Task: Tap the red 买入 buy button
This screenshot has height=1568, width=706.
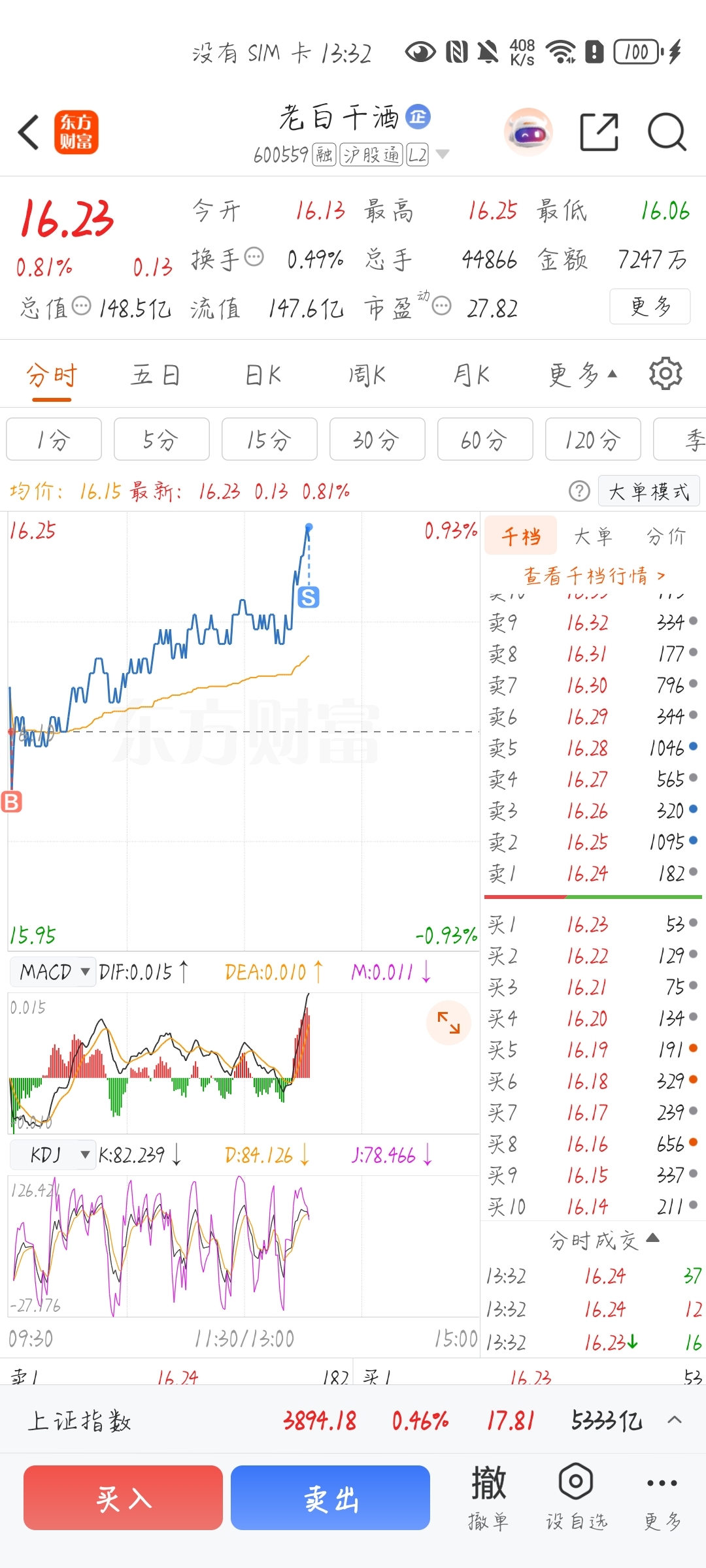Action: pyautogui.click(x=123, y=1497)
